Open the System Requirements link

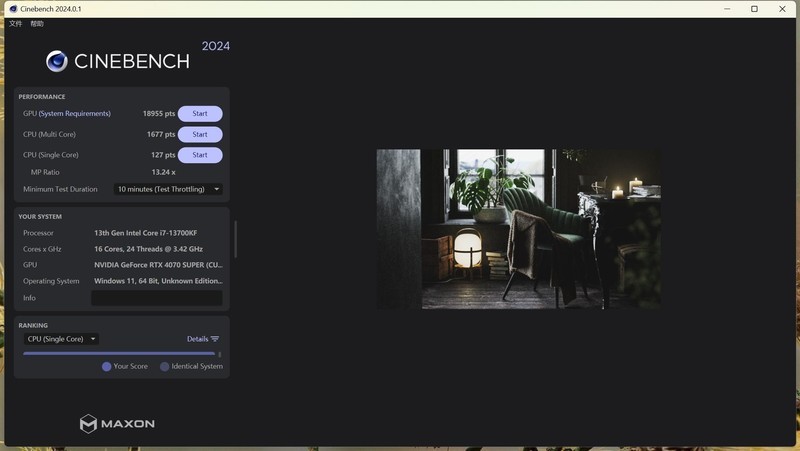coord(74,114)
